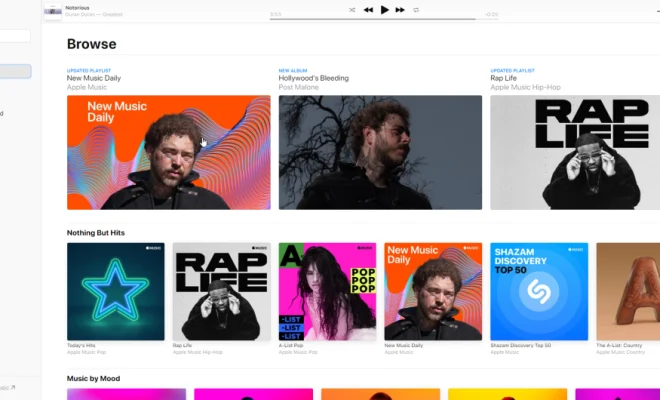The height and width of the screenshot is (400, 660).
Task: Select the highlighted sidebar item
Action: coord(15,71)
